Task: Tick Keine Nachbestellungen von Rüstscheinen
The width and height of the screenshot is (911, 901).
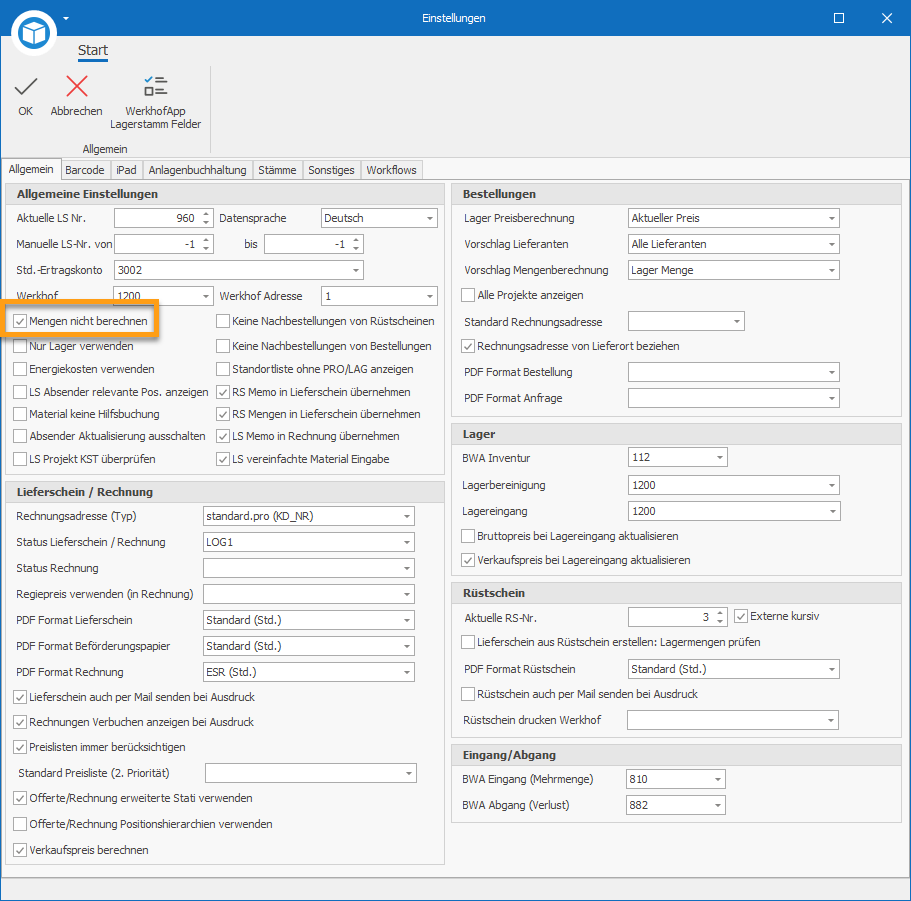Action: coord(223,321)
